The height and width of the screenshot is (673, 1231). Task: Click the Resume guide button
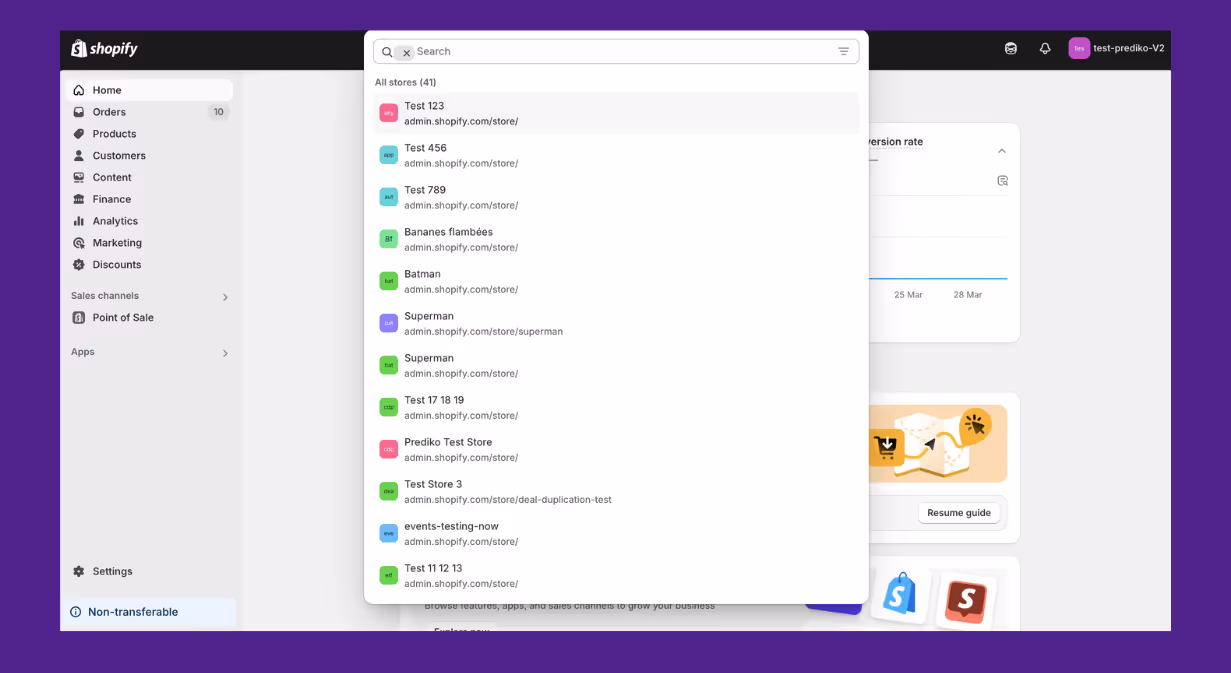click(959, 513)
